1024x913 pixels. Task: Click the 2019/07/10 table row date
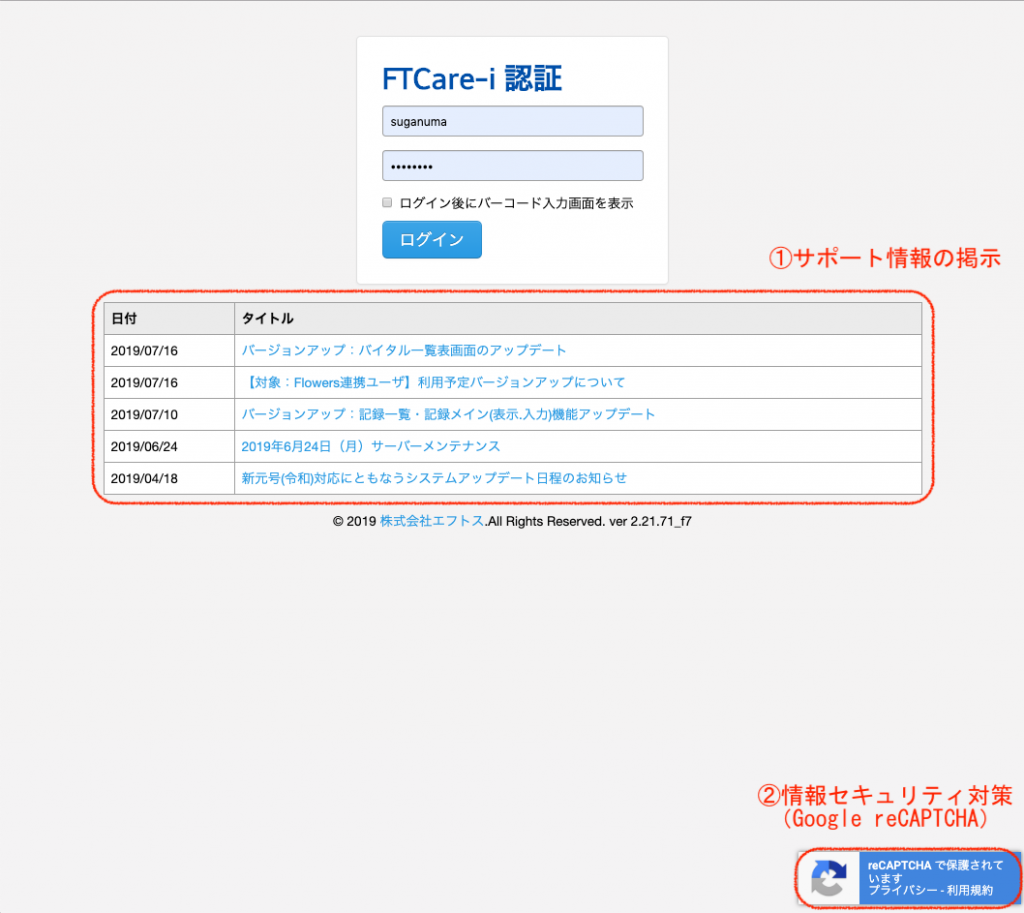click(x=143, y=414)
